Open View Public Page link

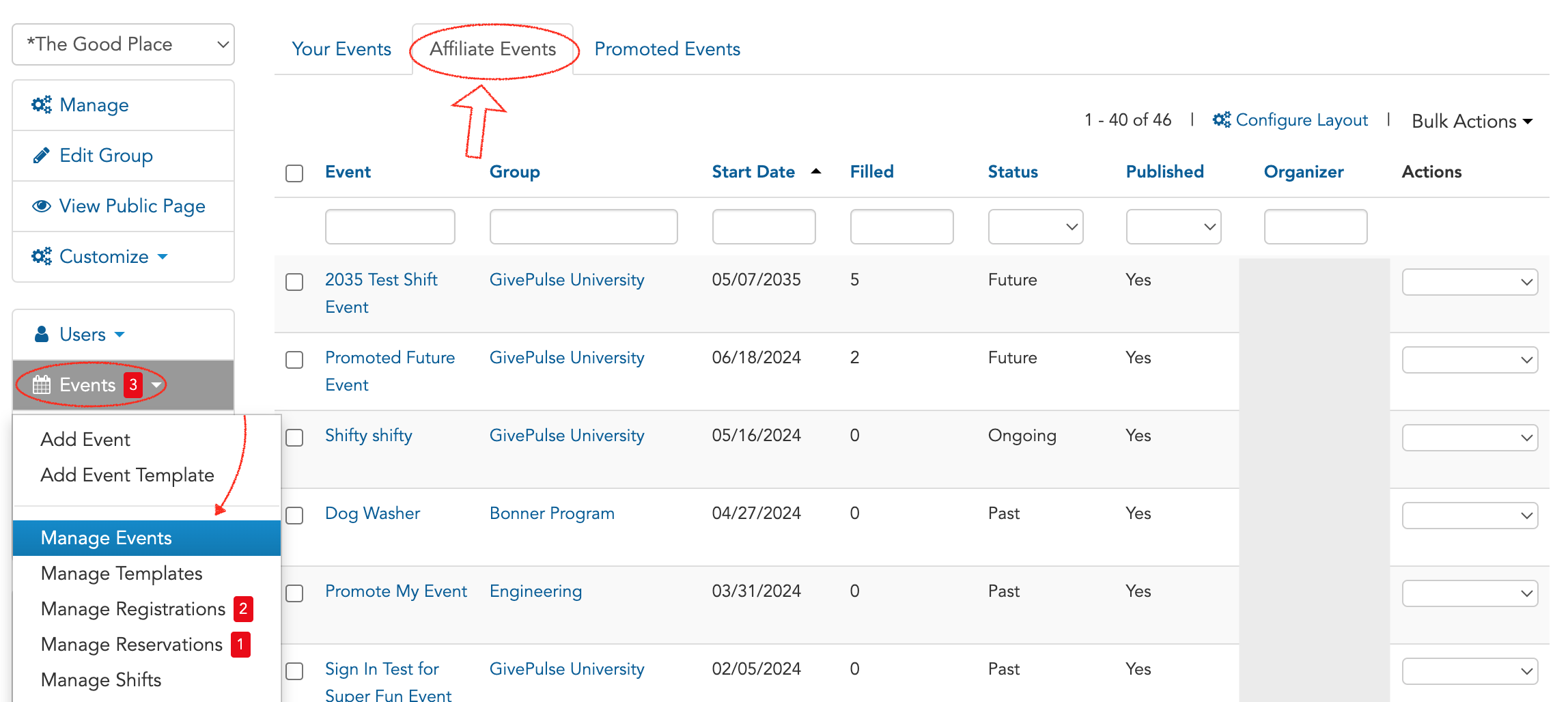tap(132, 206)
